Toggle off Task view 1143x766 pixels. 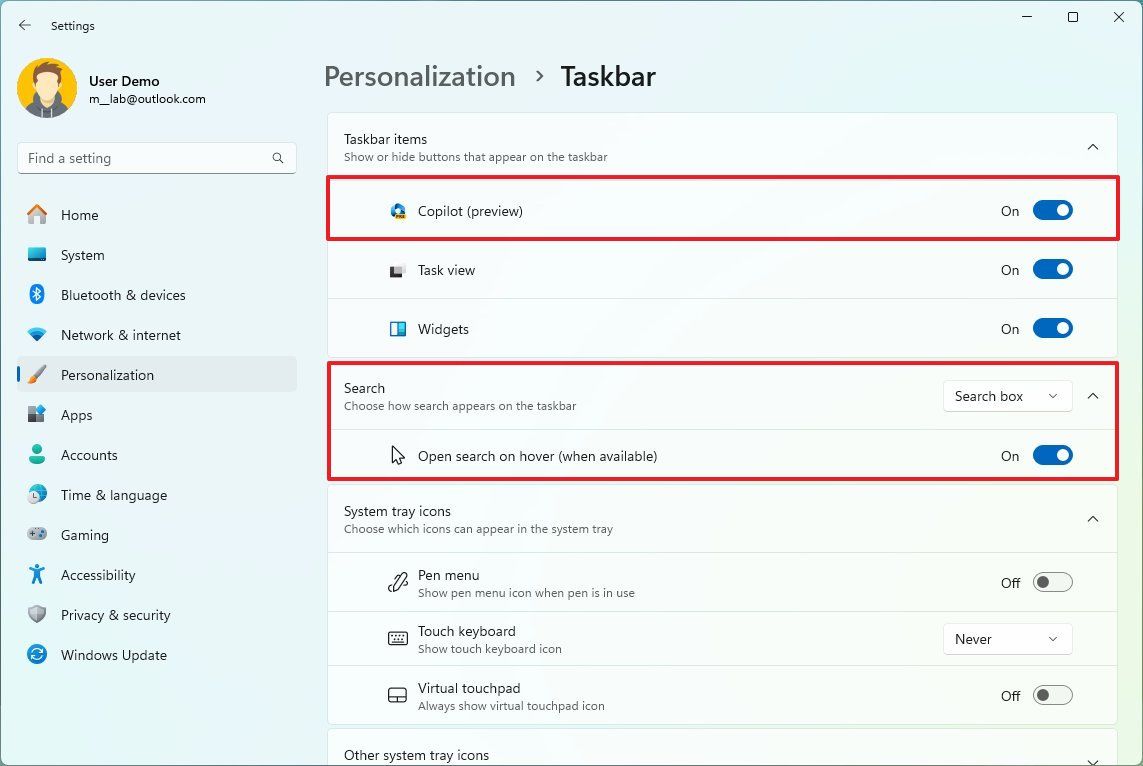(1052, 268)
